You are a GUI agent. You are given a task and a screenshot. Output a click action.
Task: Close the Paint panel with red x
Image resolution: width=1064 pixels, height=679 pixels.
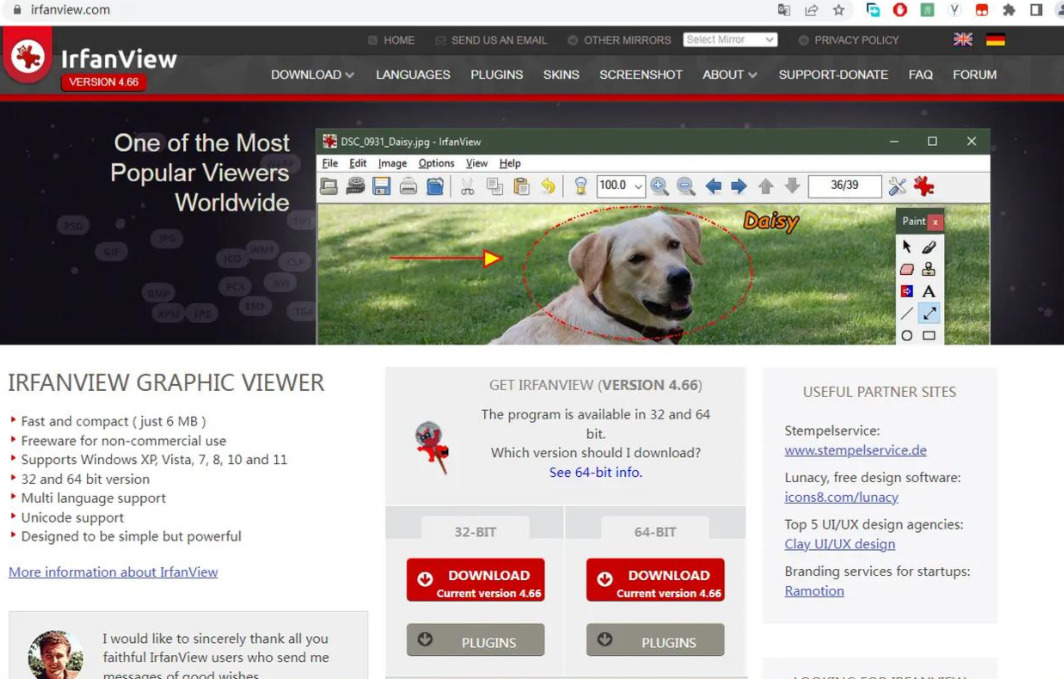pyautogui.click(x=935, y=222)
